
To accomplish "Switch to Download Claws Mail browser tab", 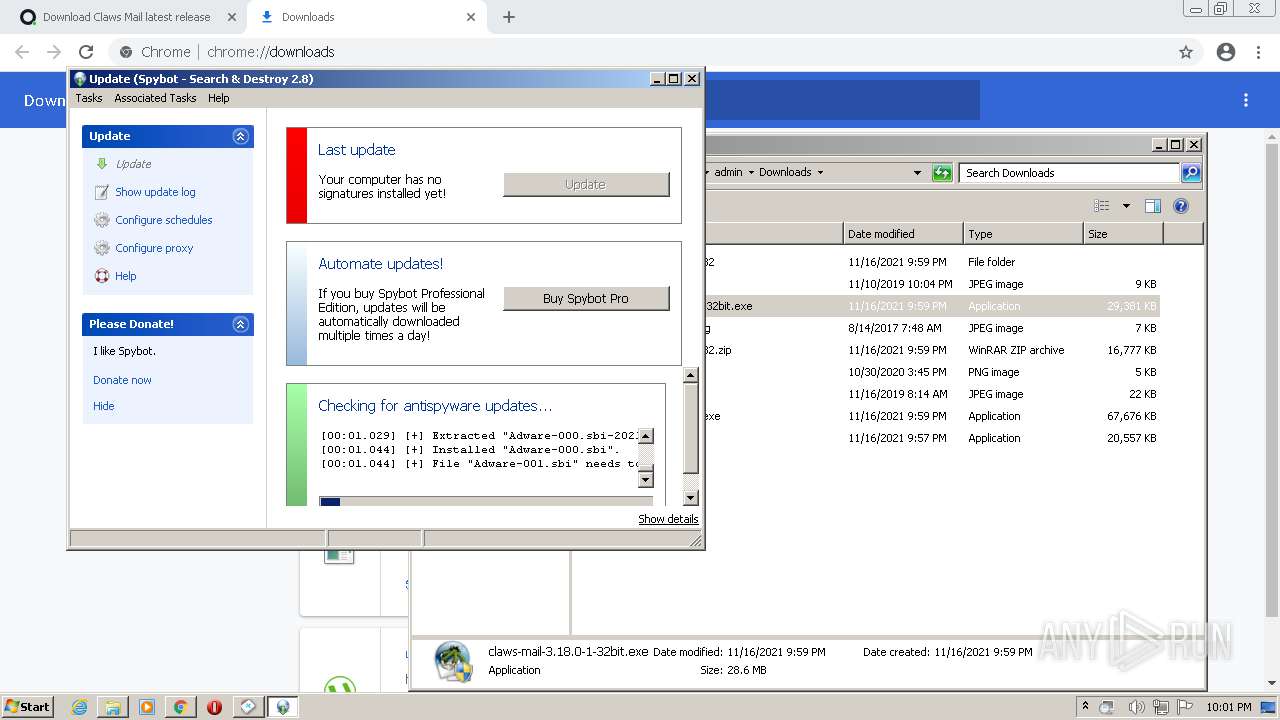I will click(128, 17).
